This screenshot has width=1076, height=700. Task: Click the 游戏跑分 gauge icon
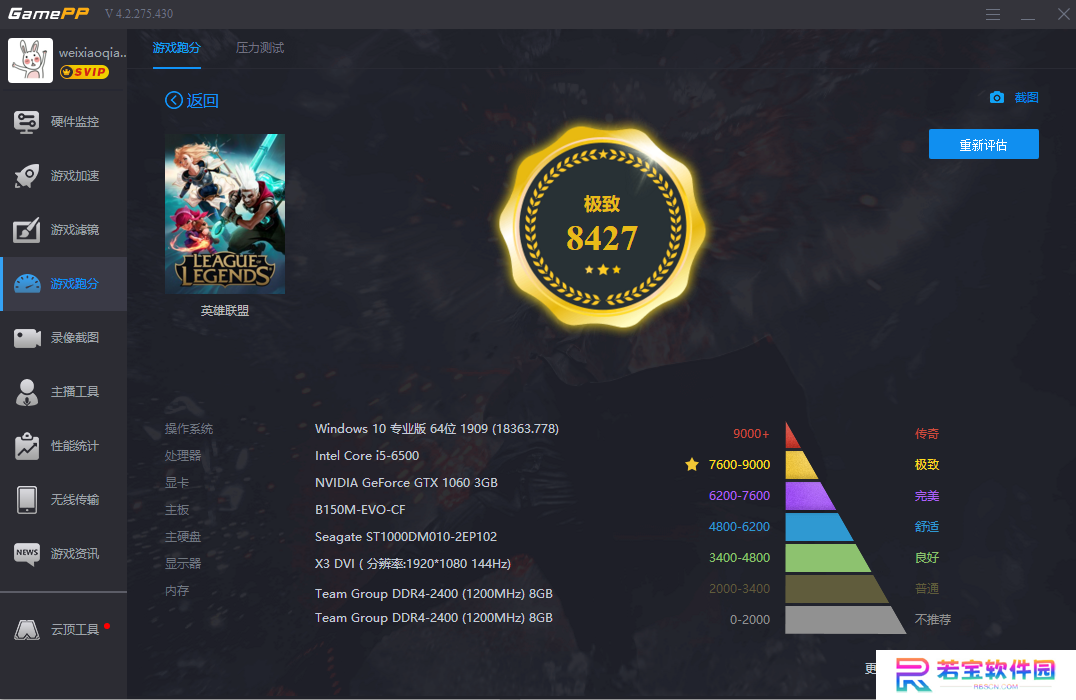pos(27,283)
